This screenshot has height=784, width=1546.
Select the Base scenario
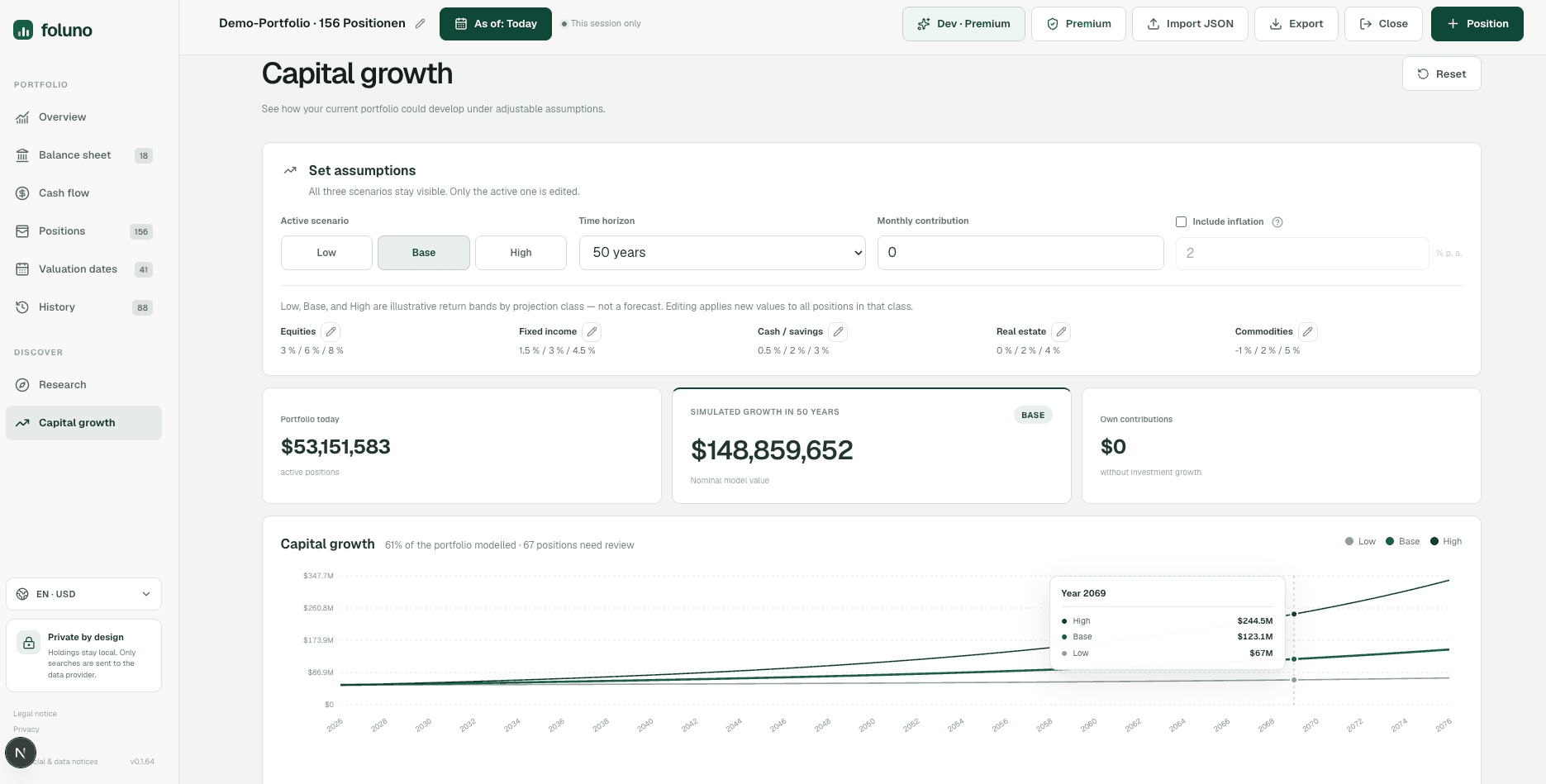tap(424, 253)
